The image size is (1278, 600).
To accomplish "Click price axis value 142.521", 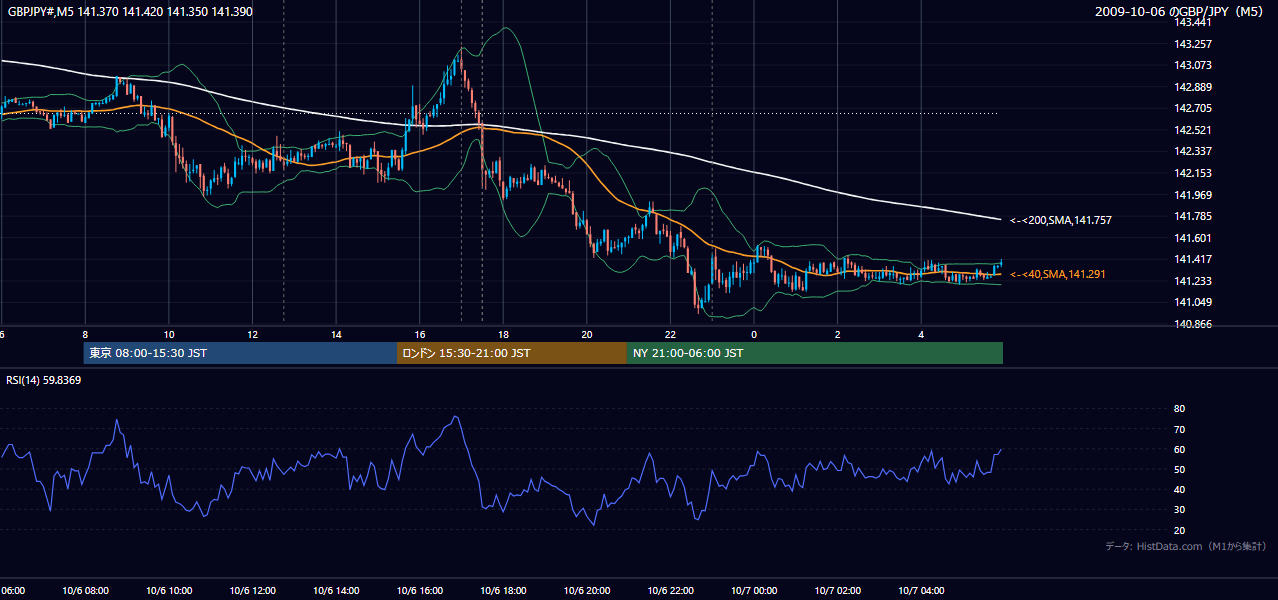I will [x=1193, y=130].
